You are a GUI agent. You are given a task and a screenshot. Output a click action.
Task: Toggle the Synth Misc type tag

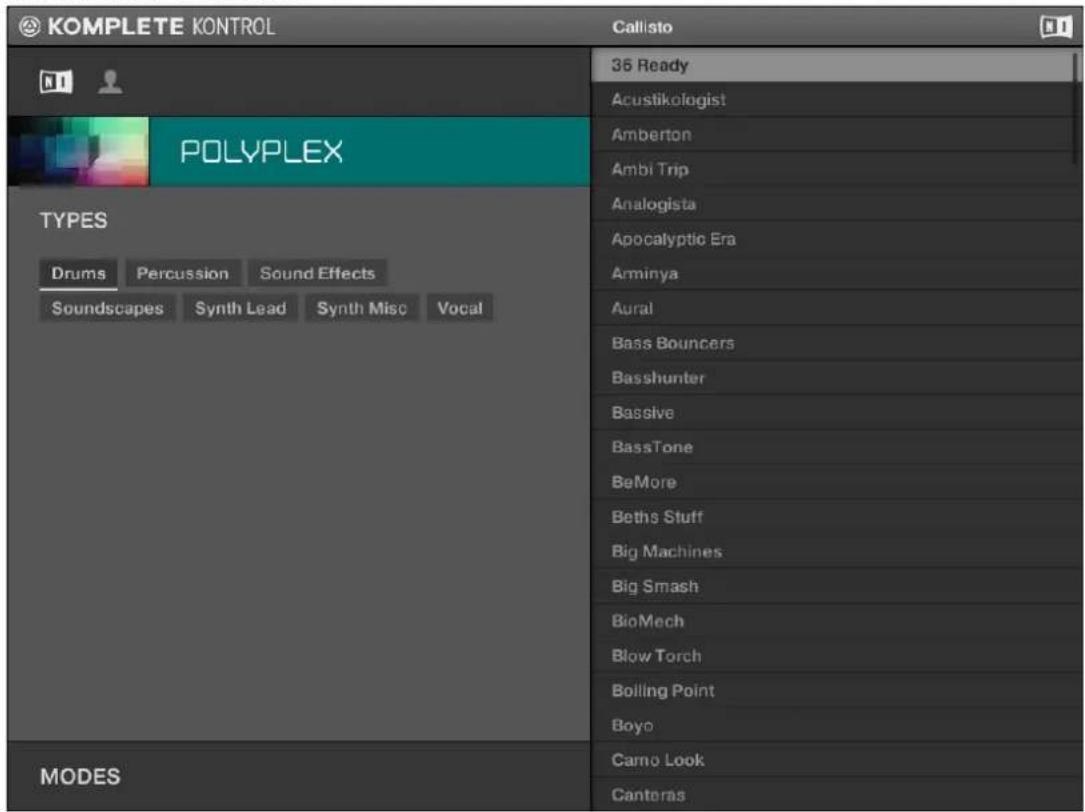tap(362, 308)
